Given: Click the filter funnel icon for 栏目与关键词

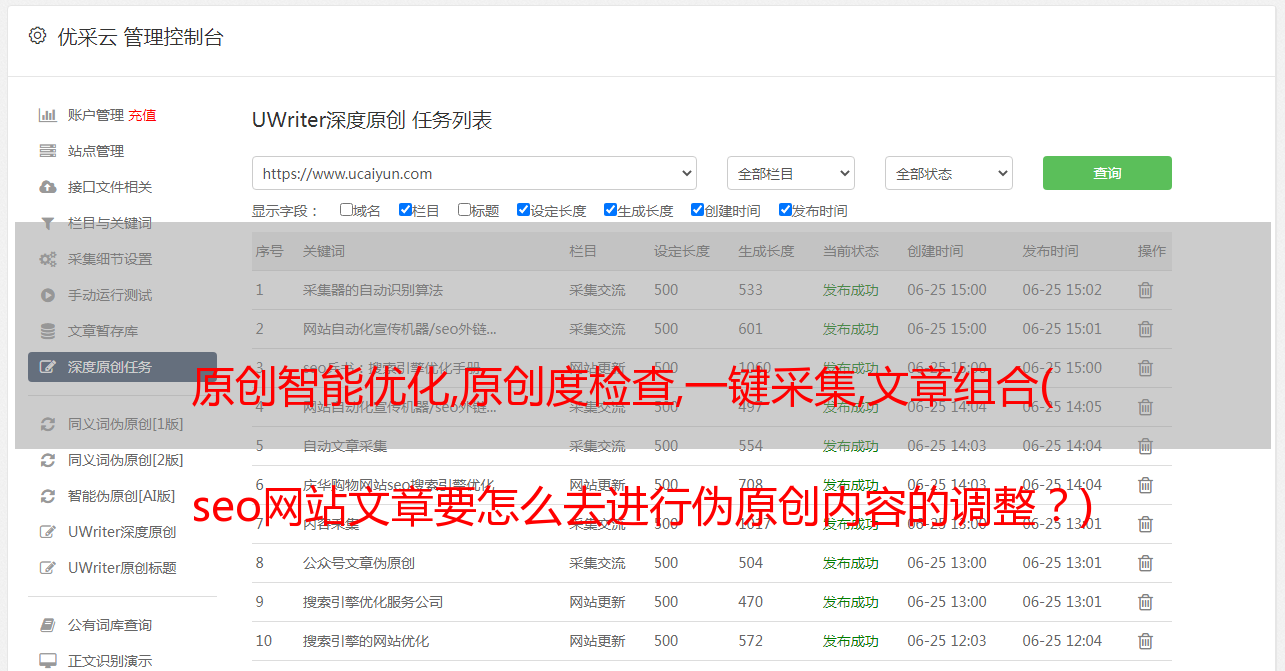Looking at the screenshot, I should click(x=47, y=223).
